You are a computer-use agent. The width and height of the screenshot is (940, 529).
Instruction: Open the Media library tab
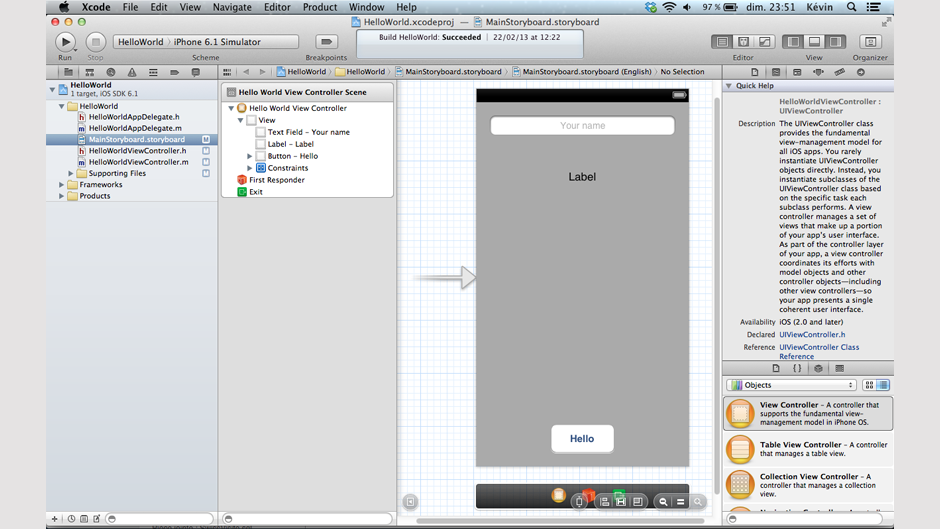click(x=839, y=368)
